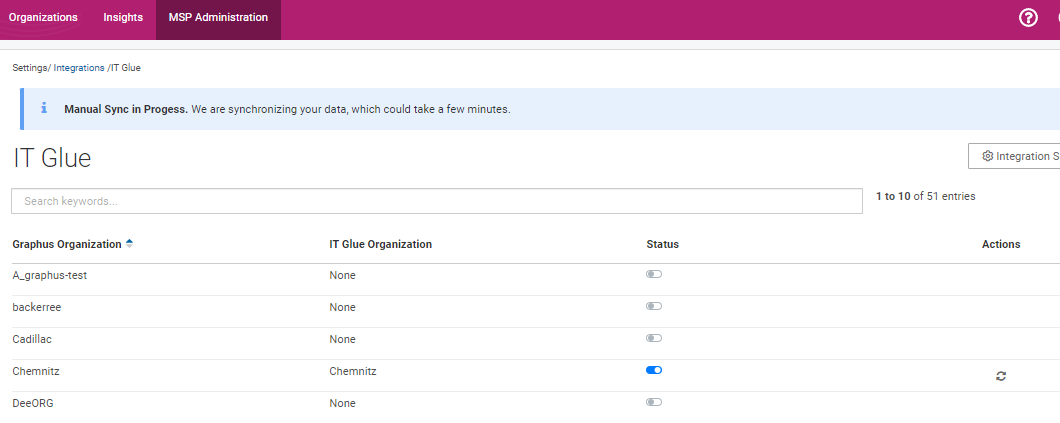Enable the A_graphus-test status toggle
The width and height of the screenshot is (1060, 423).
point(654,274)
